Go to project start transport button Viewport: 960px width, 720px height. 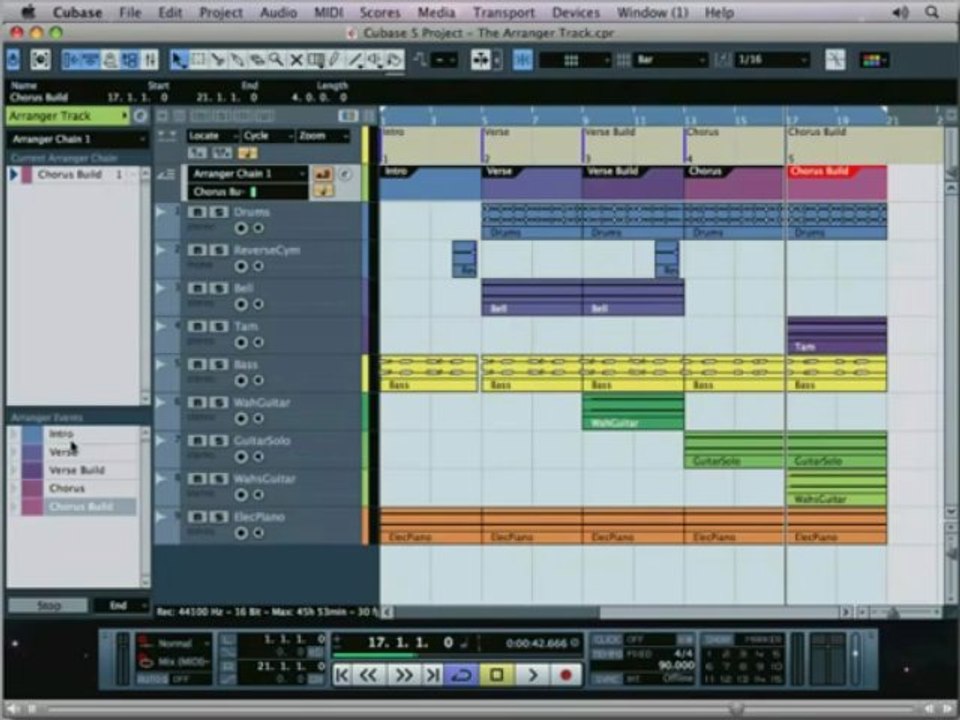[x=342, y=675]
